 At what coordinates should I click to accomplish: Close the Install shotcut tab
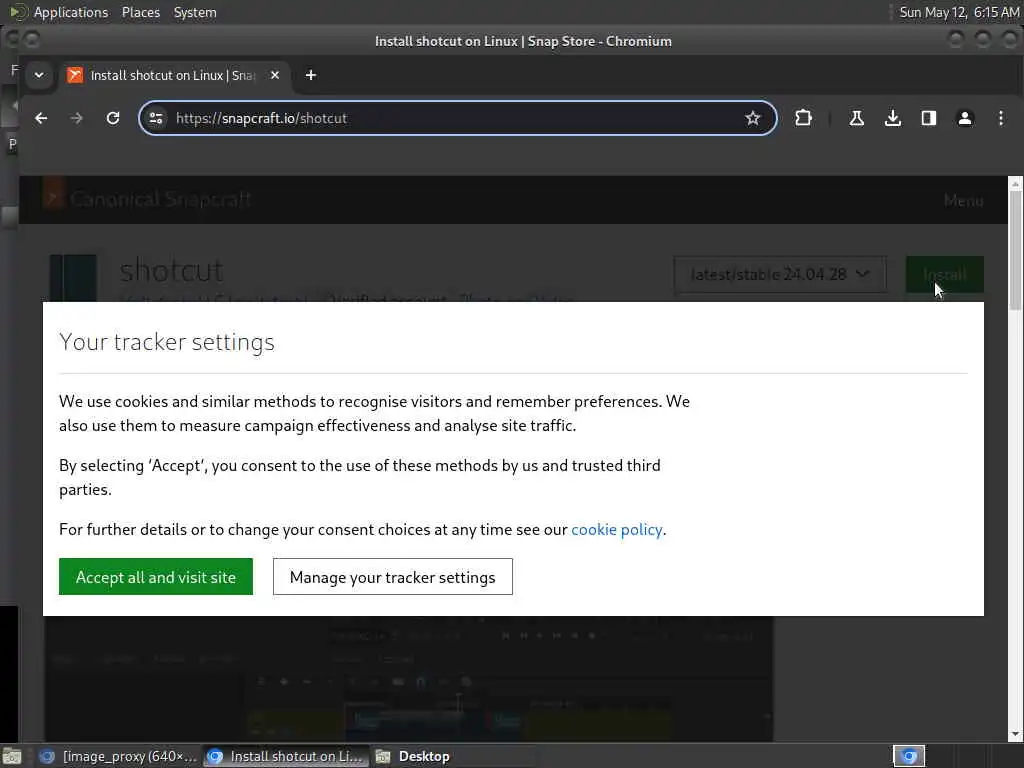pos(275,75)
